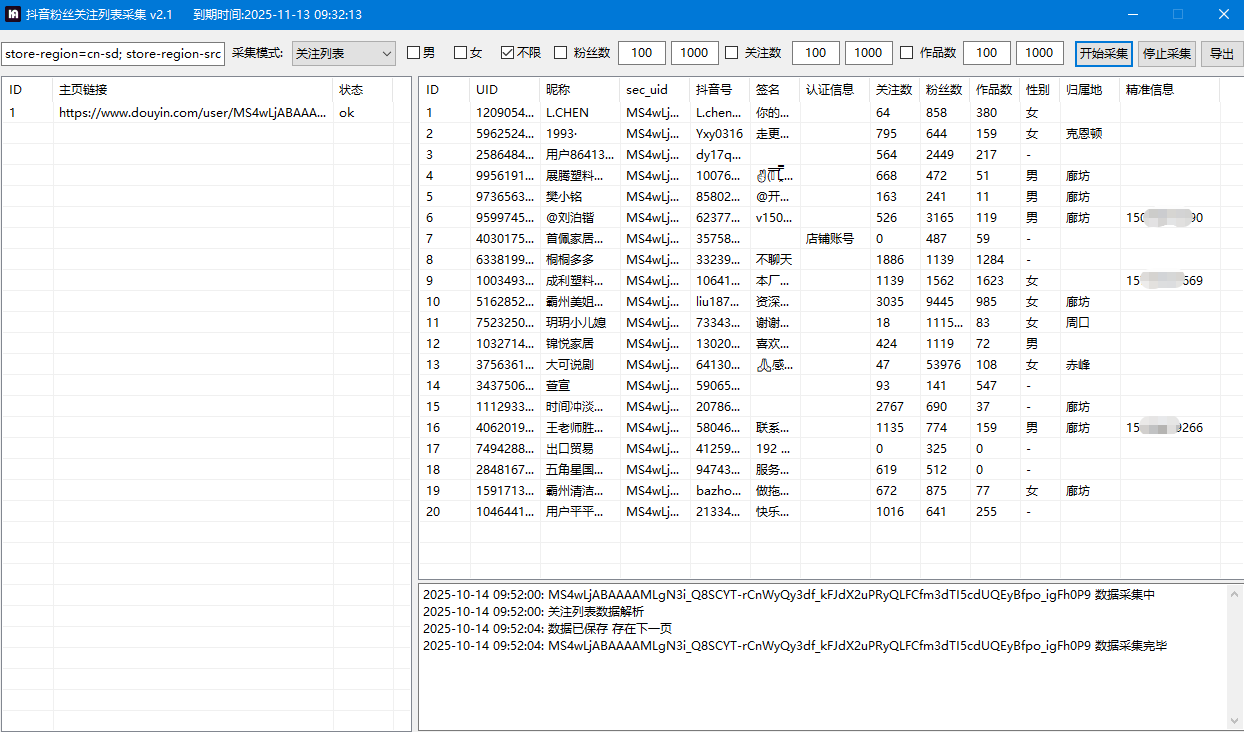Click the cookie input field with store-region text

click(113, 54)
